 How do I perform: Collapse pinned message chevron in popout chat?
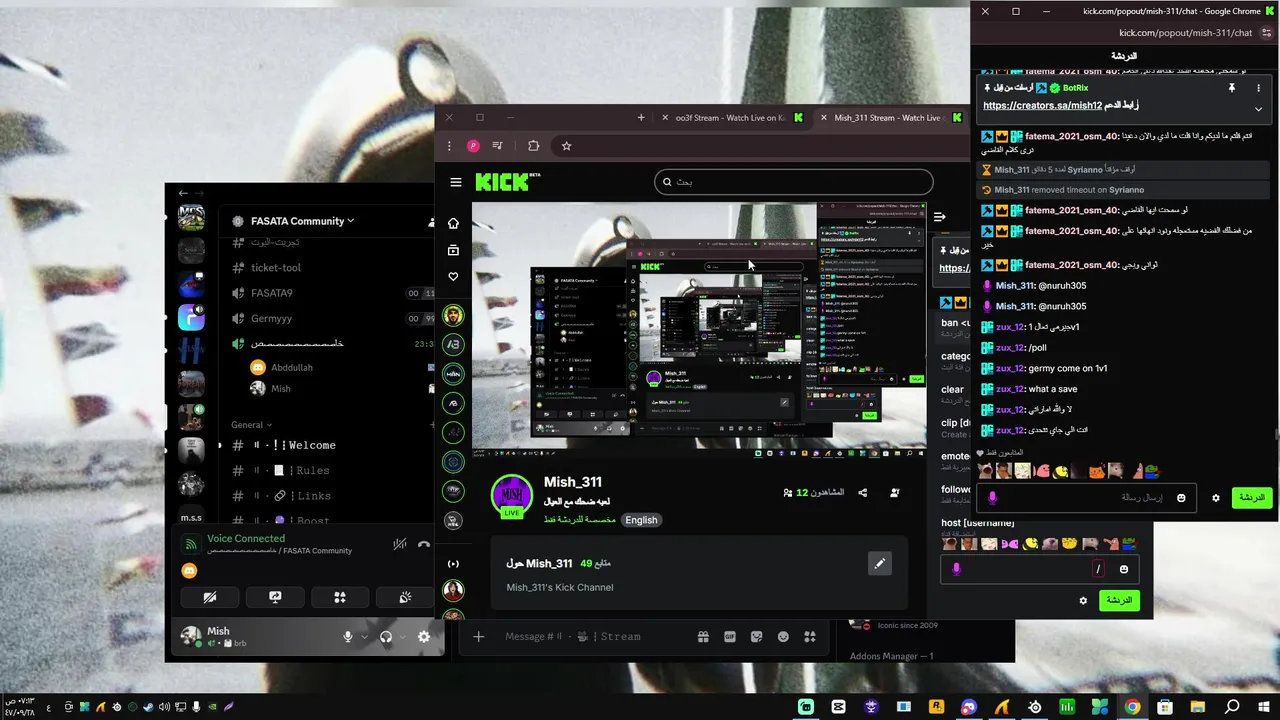(1258, 109)
